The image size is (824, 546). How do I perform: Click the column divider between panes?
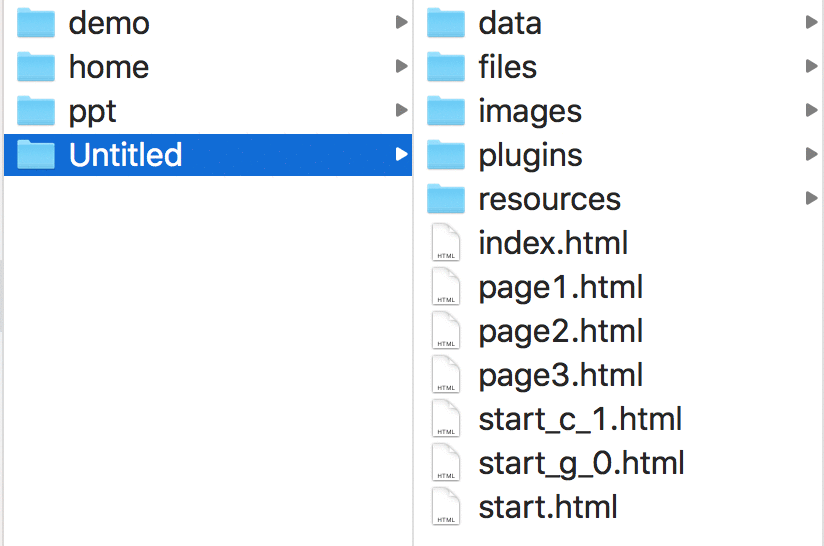(x=413, y=273)
